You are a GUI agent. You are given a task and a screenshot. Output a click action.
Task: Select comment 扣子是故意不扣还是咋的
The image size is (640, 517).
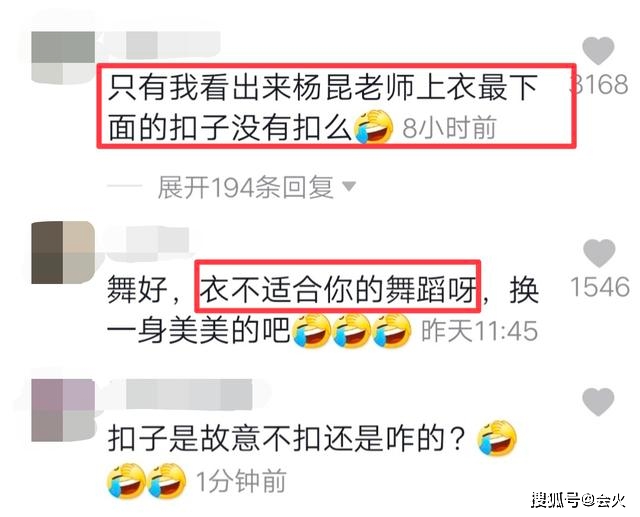point(287,438)
